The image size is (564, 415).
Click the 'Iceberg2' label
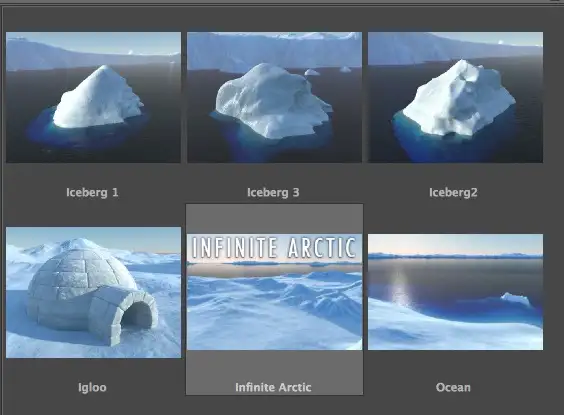point(453,193)
